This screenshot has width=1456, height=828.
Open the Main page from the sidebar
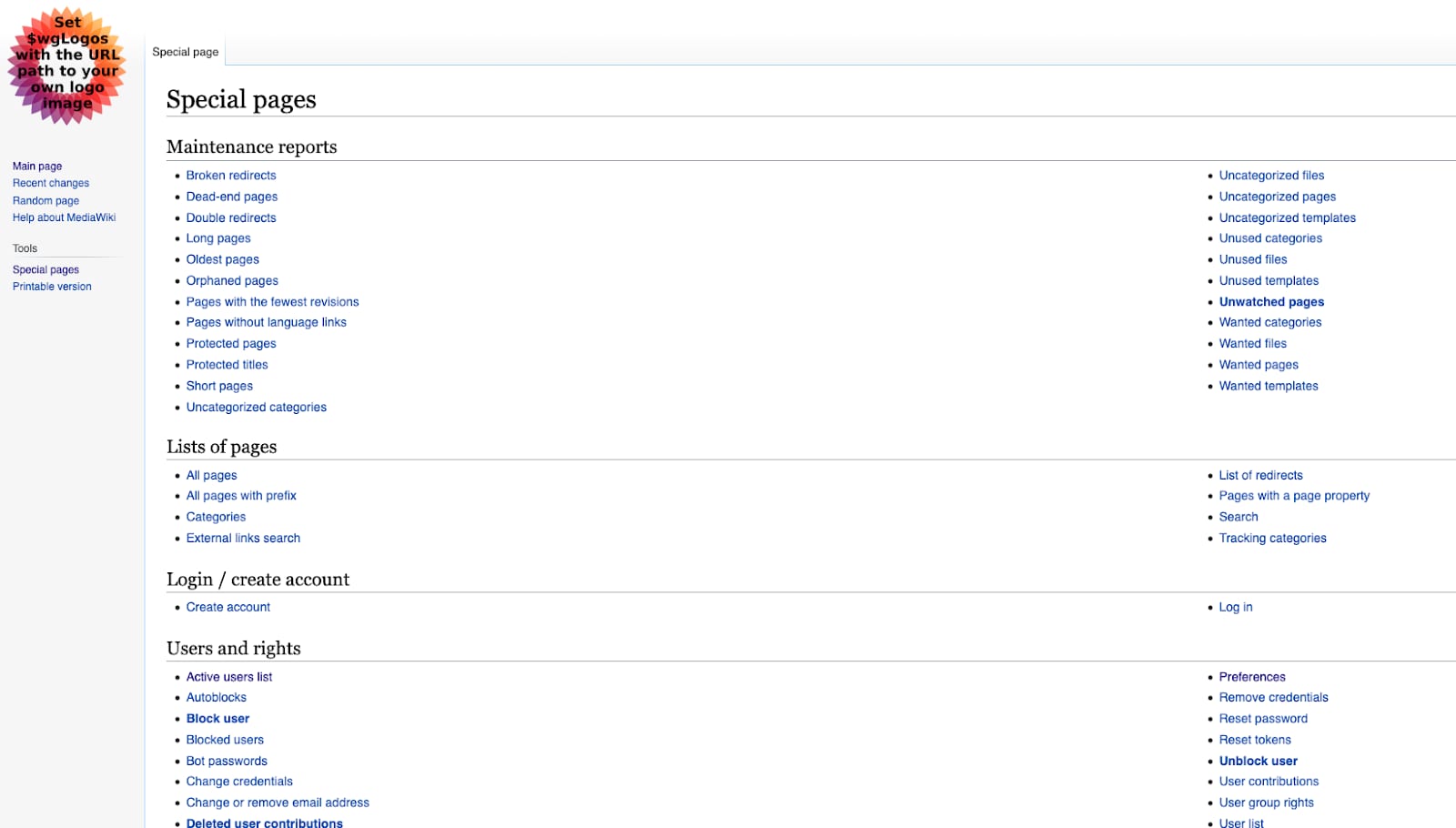click(36, 166)
